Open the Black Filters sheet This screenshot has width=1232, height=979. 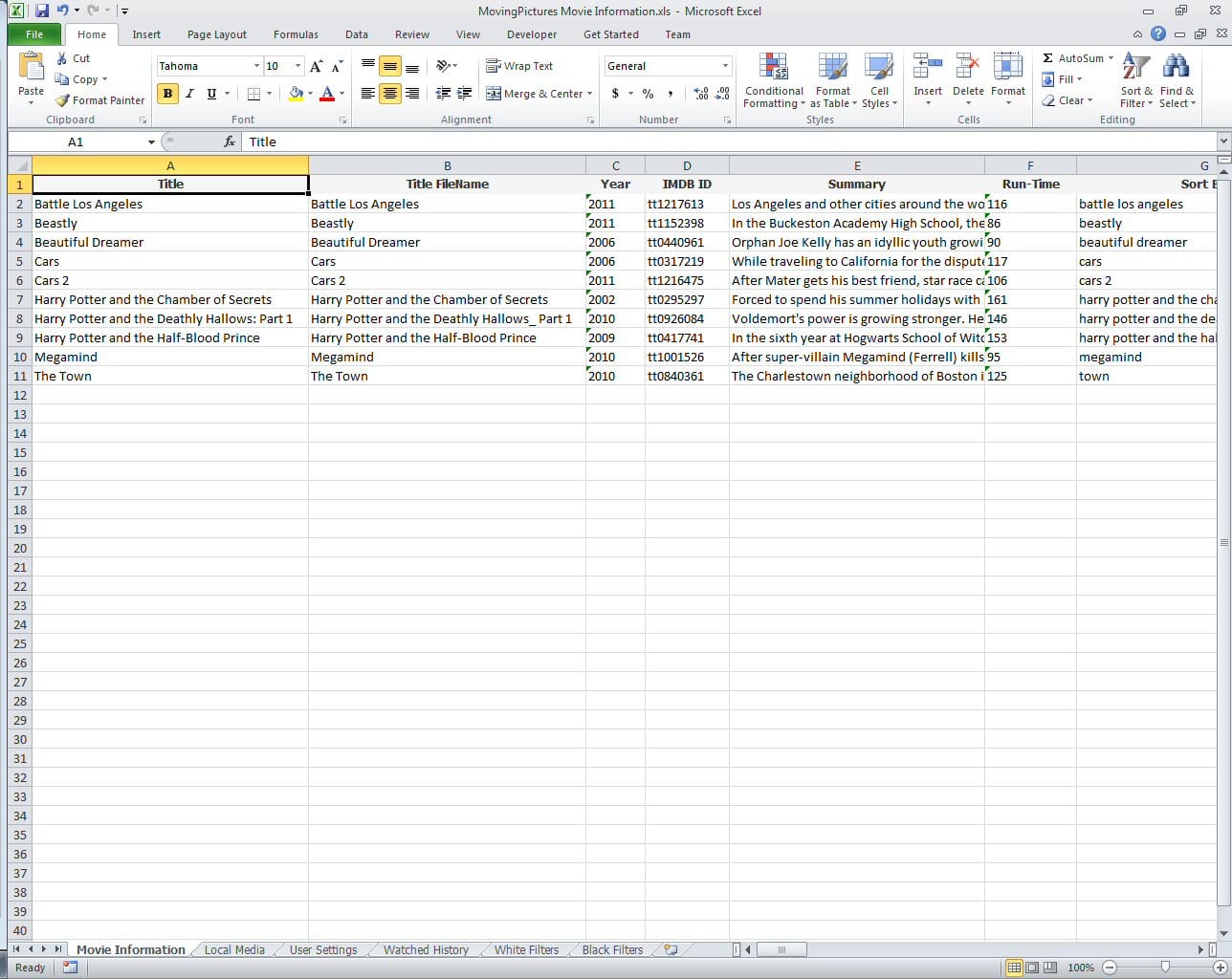[x=612, y=949]
